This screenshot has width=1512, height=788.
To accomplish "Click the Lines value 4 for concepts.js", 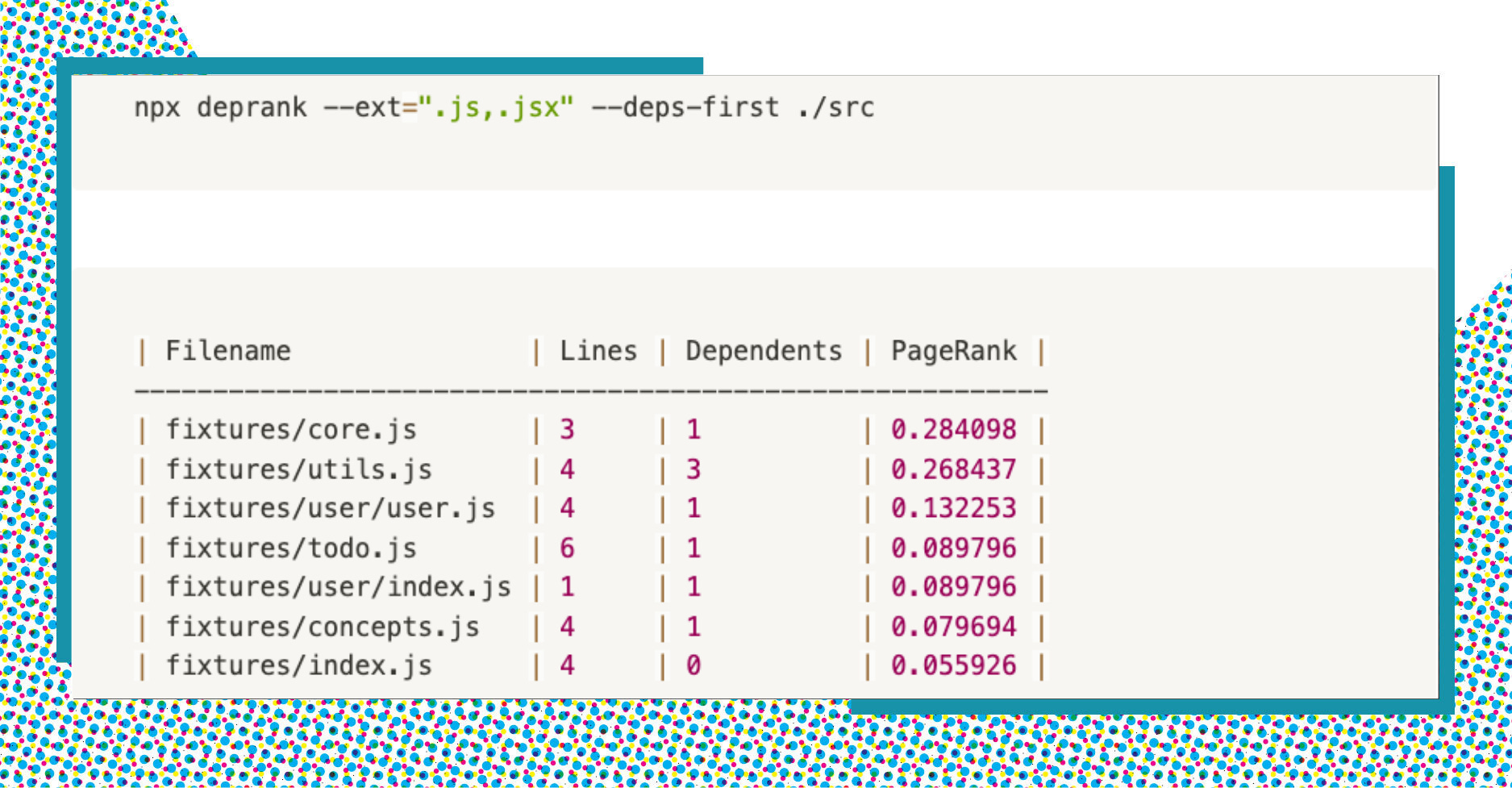I will click(568, 627).
